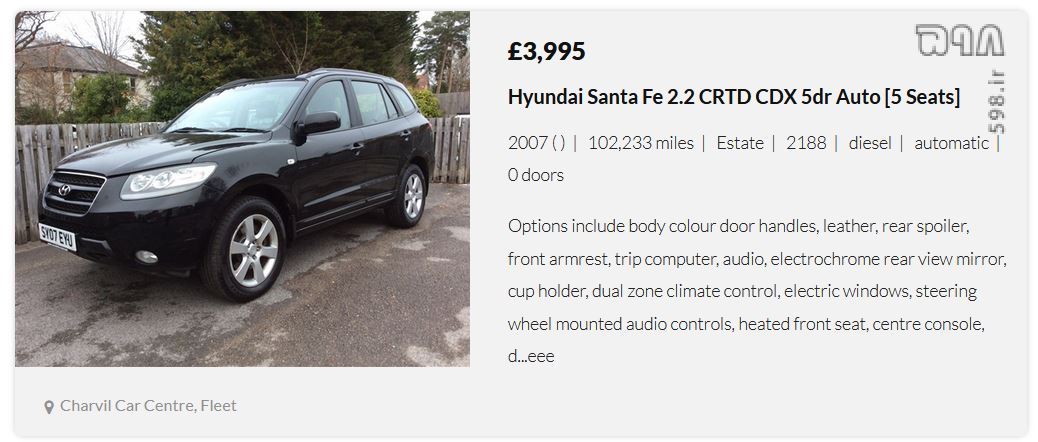Click the £3,995 price
Viewport: 1038px width, 442px height.
546,51
